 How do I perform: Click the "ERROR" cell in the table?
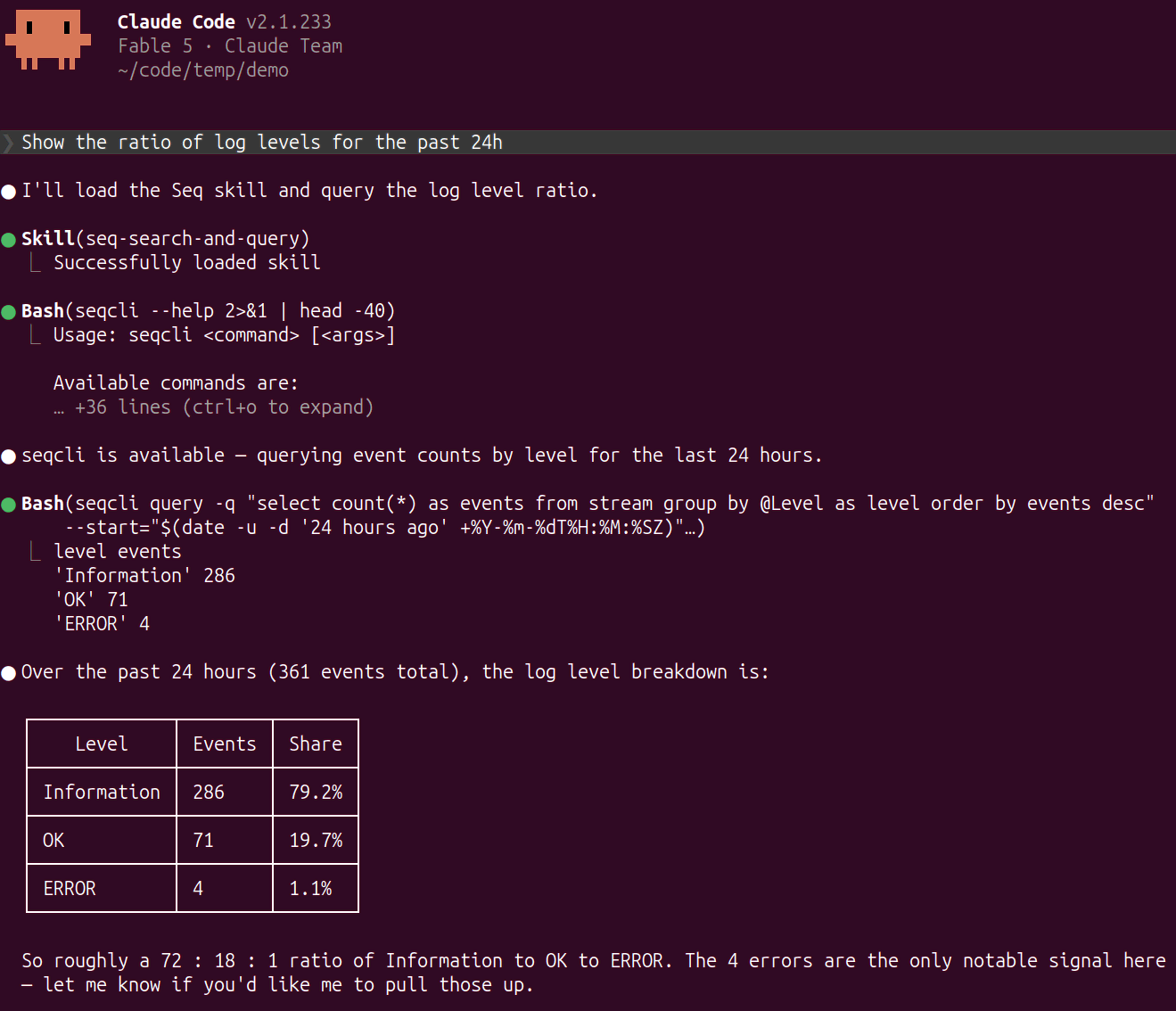click(102, 888)
